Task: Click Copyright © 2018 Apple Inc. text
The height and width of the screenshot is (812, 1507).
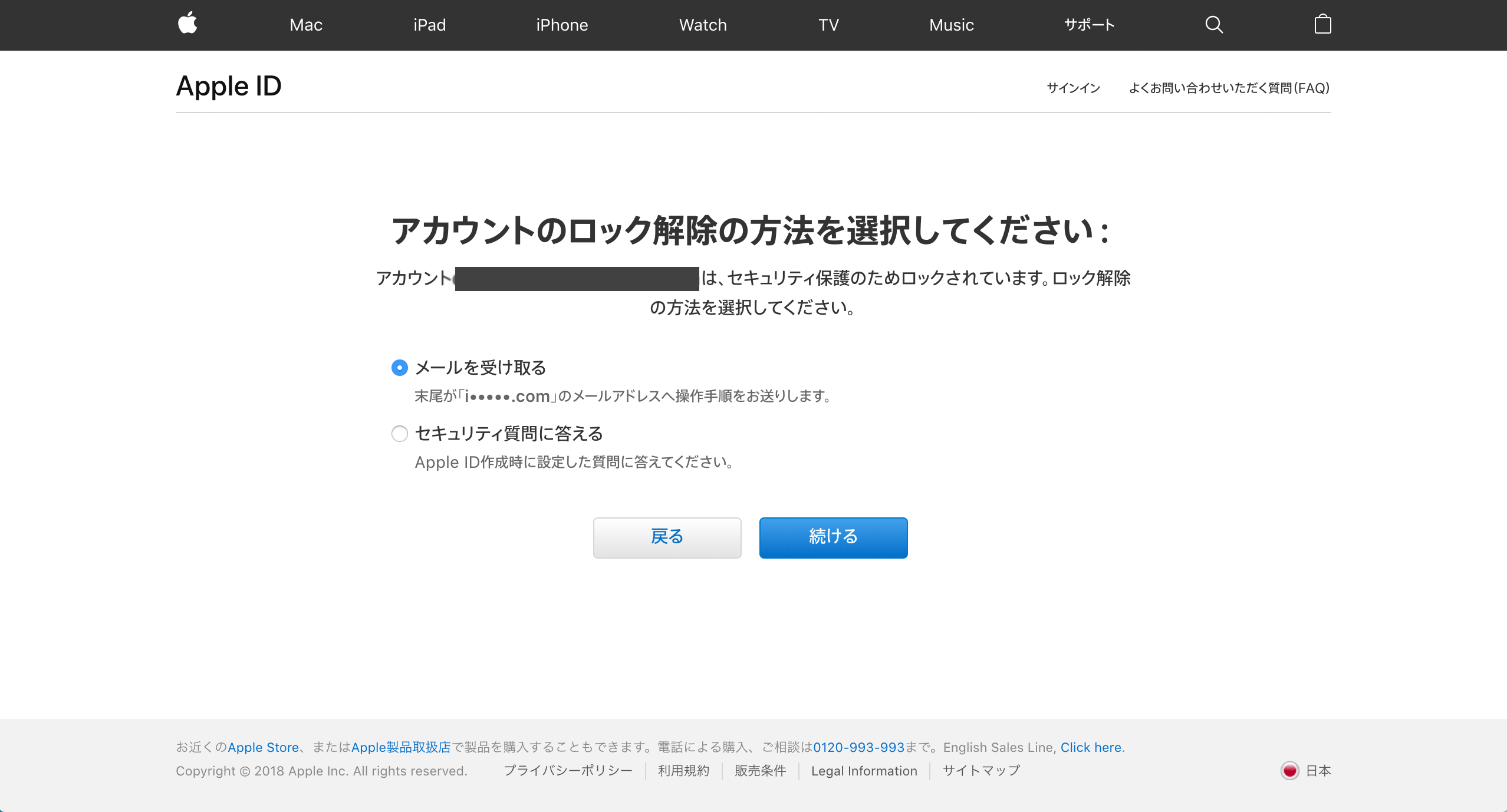Action: pyautogui.click(x=321, y=771)
